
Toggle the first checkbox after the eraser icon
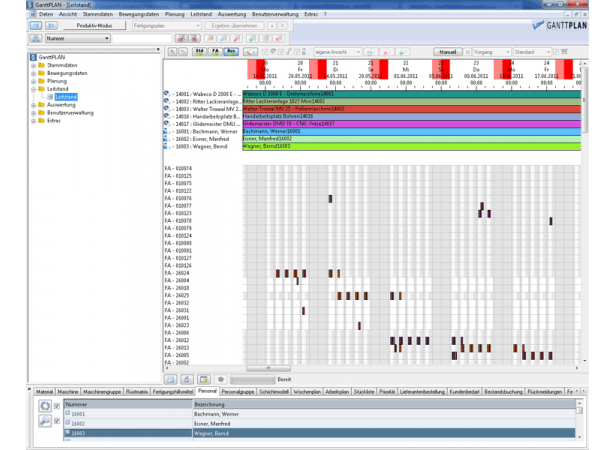266,52
